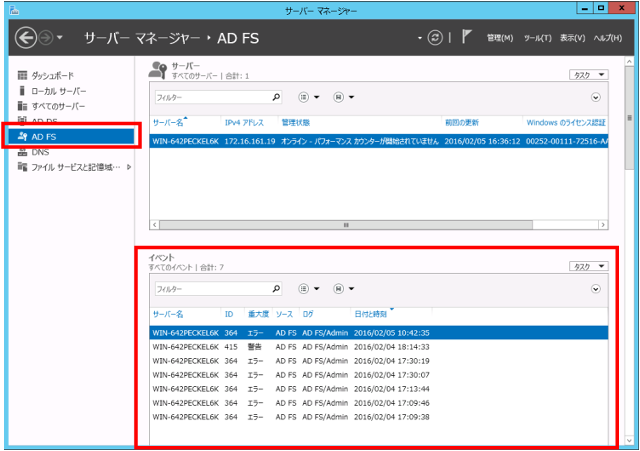Open the ツール(T) menu
The height and width of the screenshot is (451, 640).
[538, 38]
